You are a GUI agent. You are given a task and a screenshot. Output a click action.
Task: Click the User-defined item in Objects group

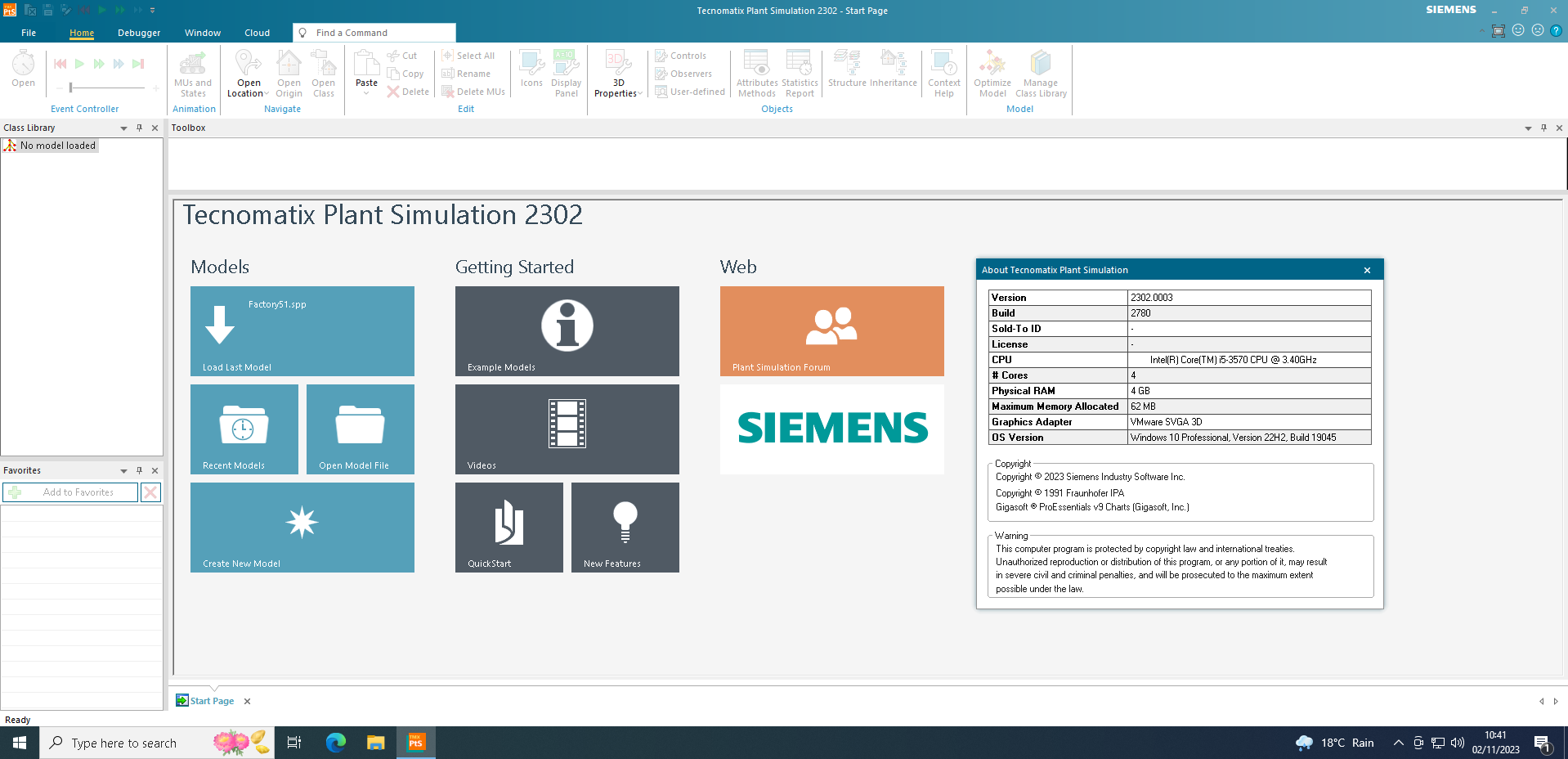pos(690,92)
